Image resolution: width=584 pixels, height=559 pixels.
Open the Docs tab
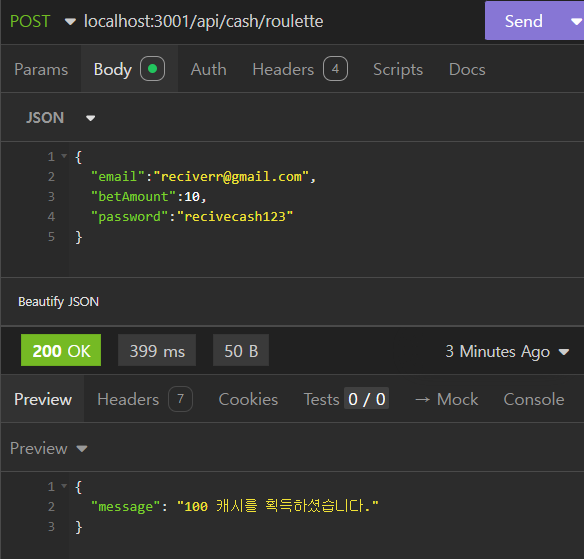(x=467, y=69)
